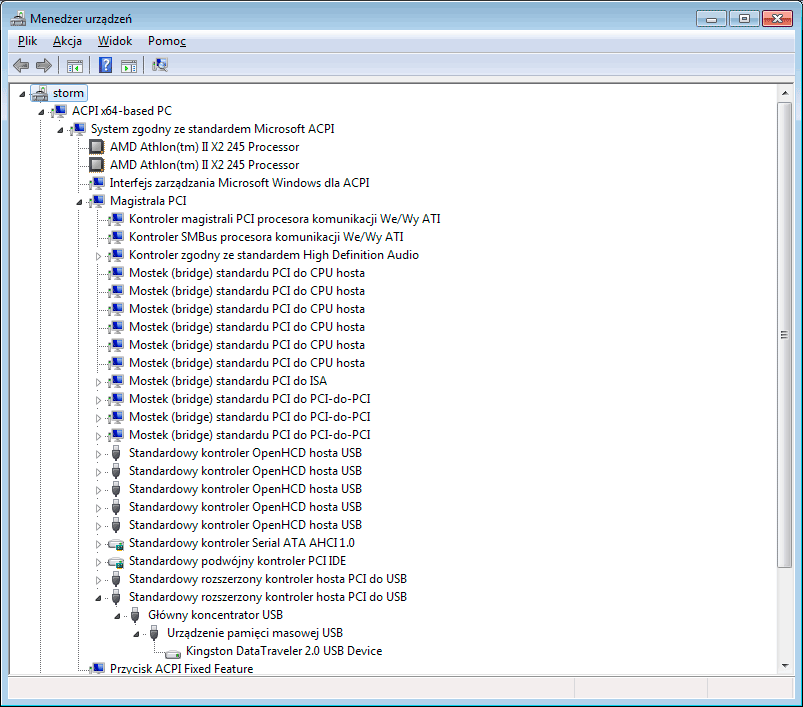The height and width of the screenshot is (707, 803).
Task: Collapse Urządzenie pamięci masowej USB node
Action: (136, 634)
